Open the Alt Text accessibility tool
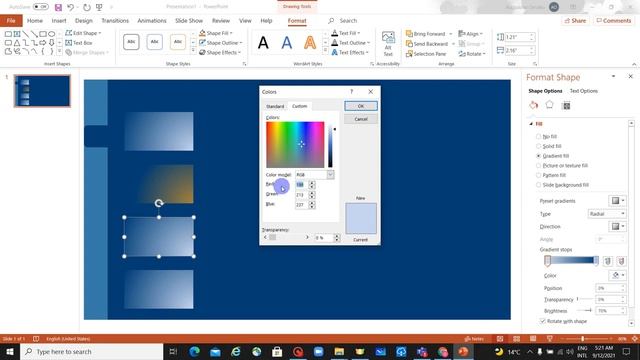 pyautogui.click(x=388, y=44)
